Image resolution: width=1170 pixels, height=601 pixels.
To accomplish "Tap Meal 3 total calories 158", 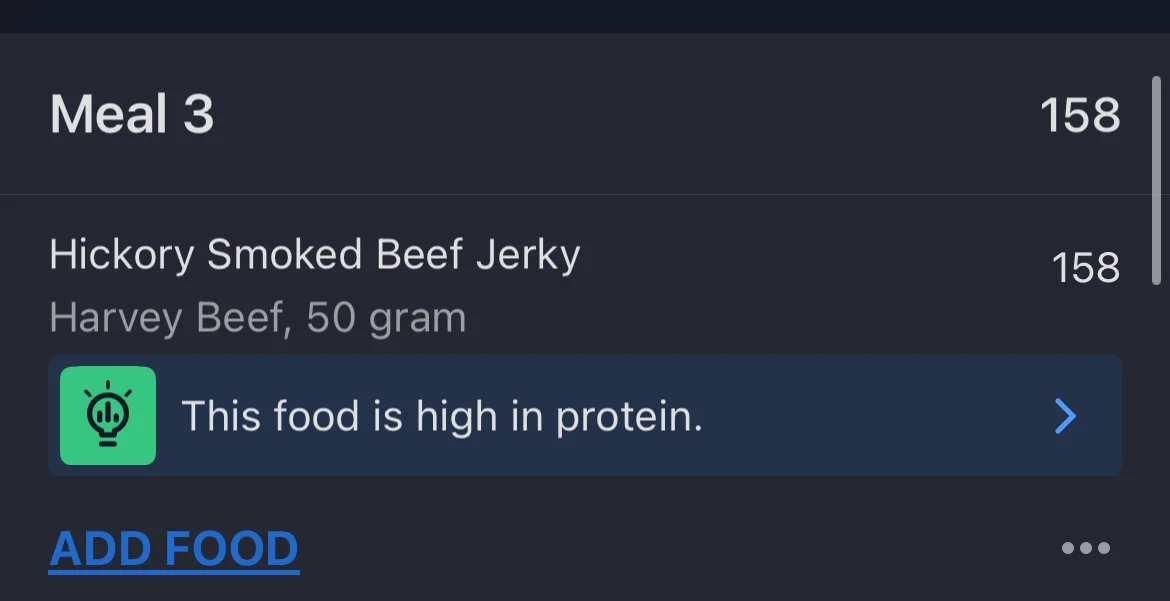I will pyautogui.click(x=1080, y=116).
